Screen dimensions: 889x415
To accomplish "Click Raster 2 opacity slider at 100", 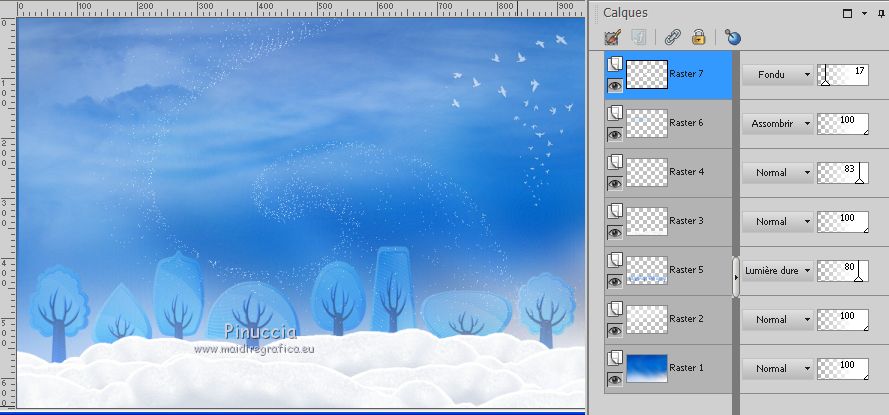I will tap(843, 320).
